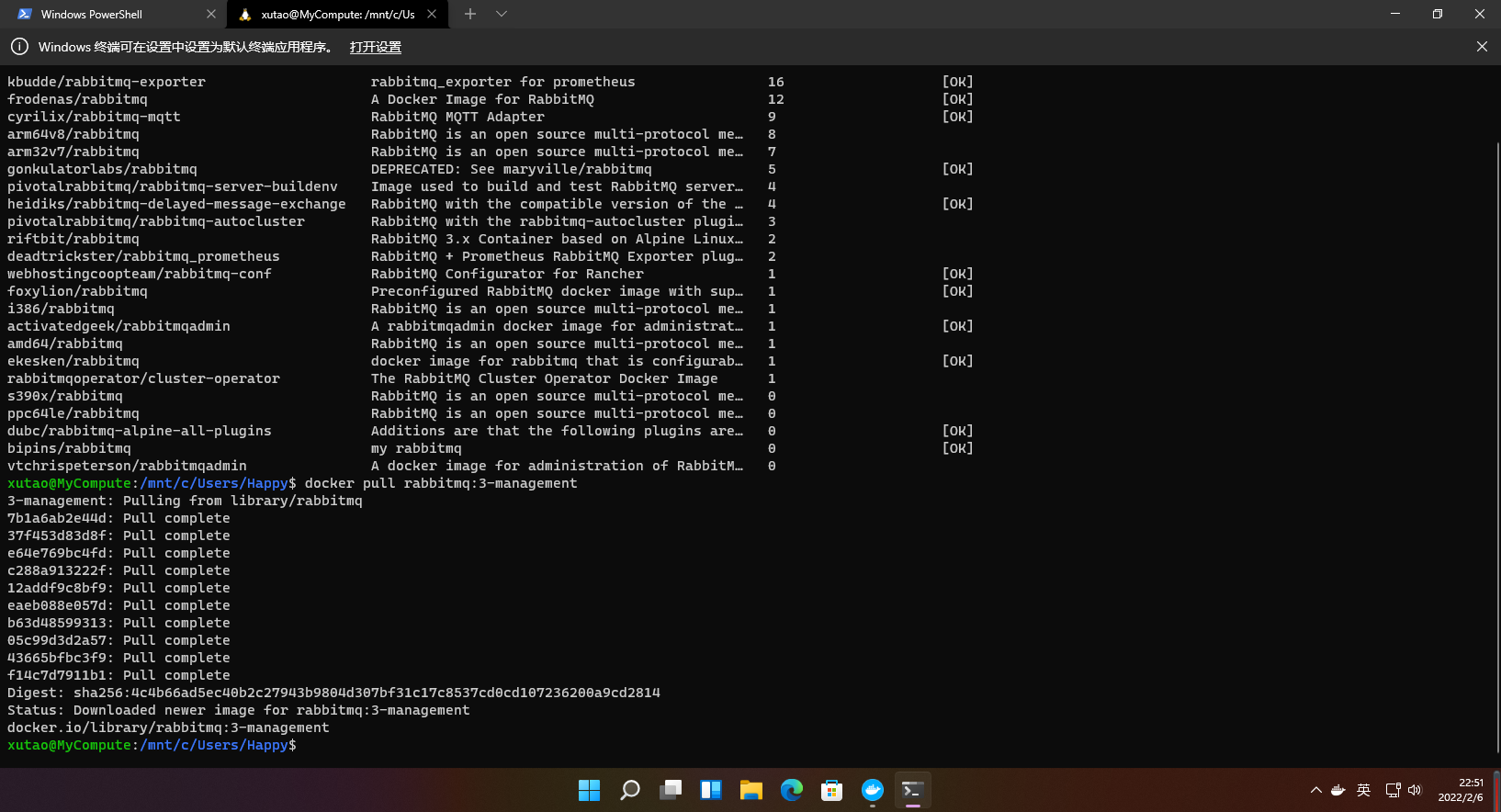Click "RabbitMQ Configurator for Rancher" description
The width and height of the screenshot is (1501, 812).
(x=507, y=274)
